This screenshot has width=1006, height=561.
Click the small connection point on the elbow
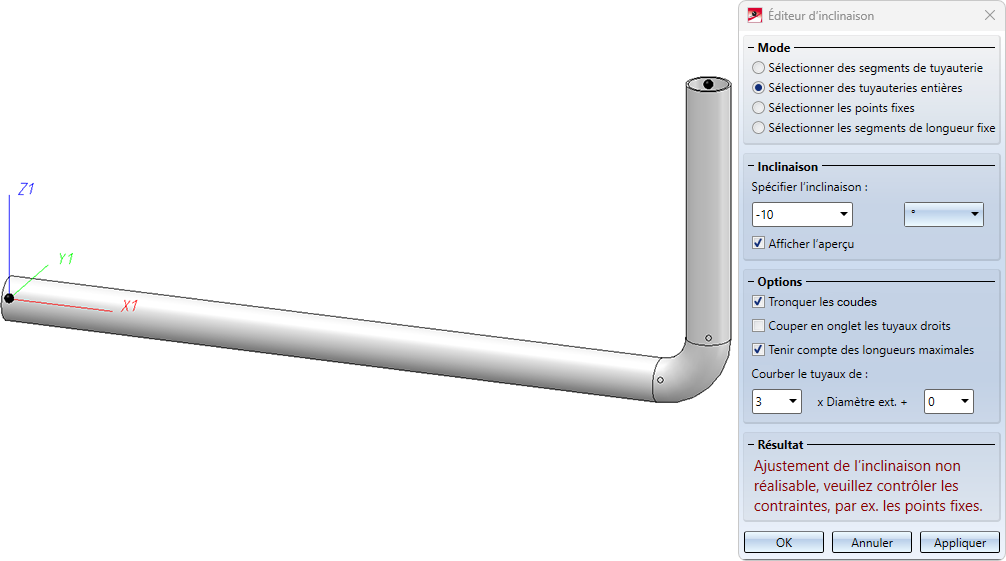660,380
